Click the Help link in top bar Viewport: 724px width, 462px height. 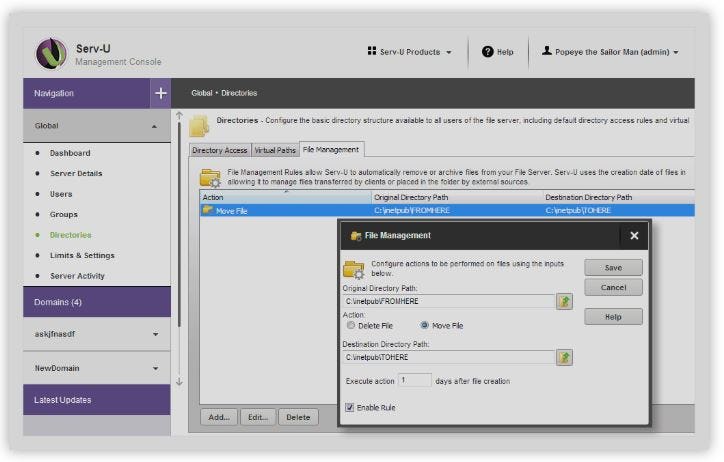tap(505, 52)
